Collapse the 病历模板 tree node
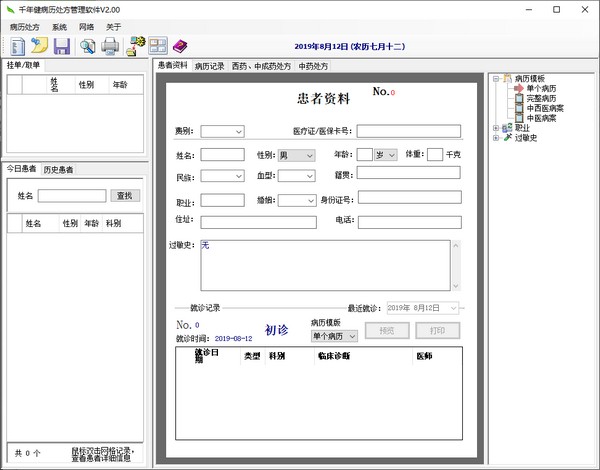 497,78
